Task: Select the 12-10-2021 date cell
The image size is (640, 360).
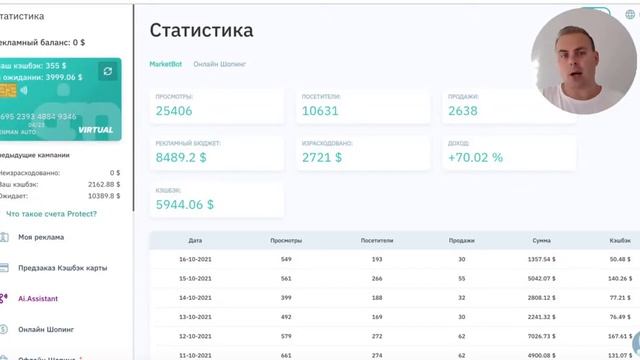Action: click(195, 336)
